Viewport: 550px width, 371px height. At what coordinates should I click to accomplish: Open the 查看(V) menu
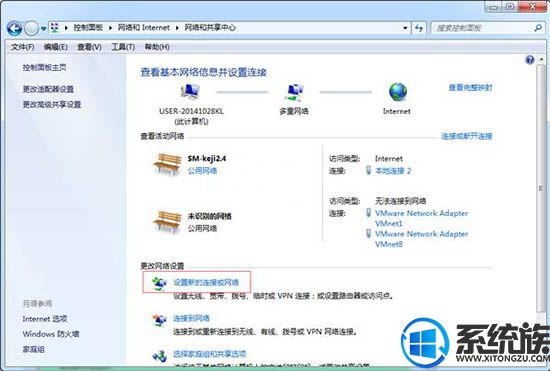(89, 47)
